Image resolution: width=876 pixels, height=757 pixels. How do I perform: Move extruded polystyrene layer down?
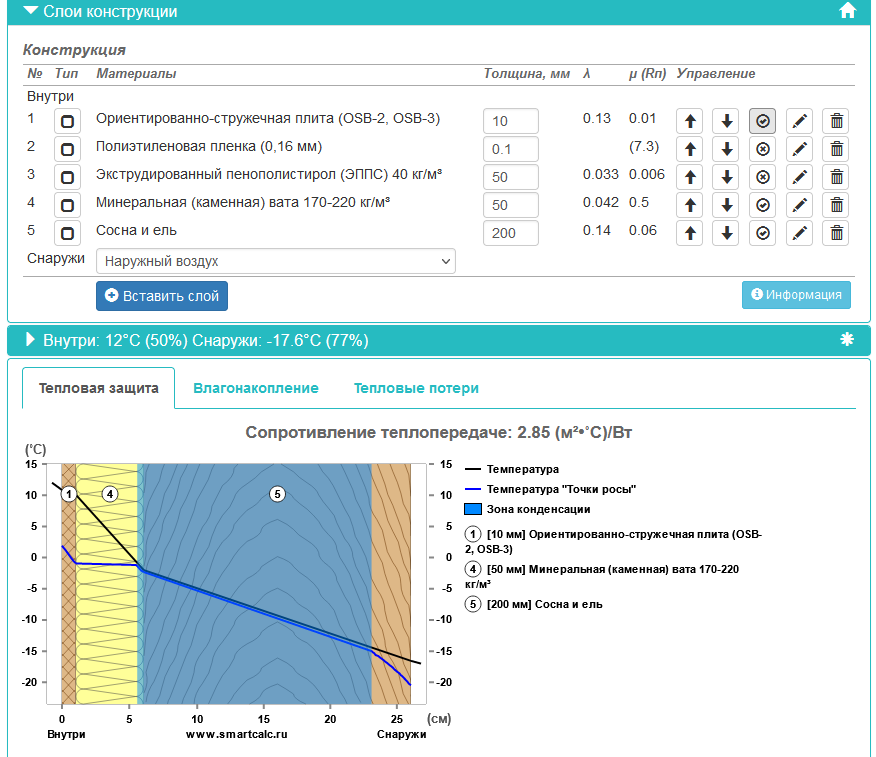tap(726, 177)
